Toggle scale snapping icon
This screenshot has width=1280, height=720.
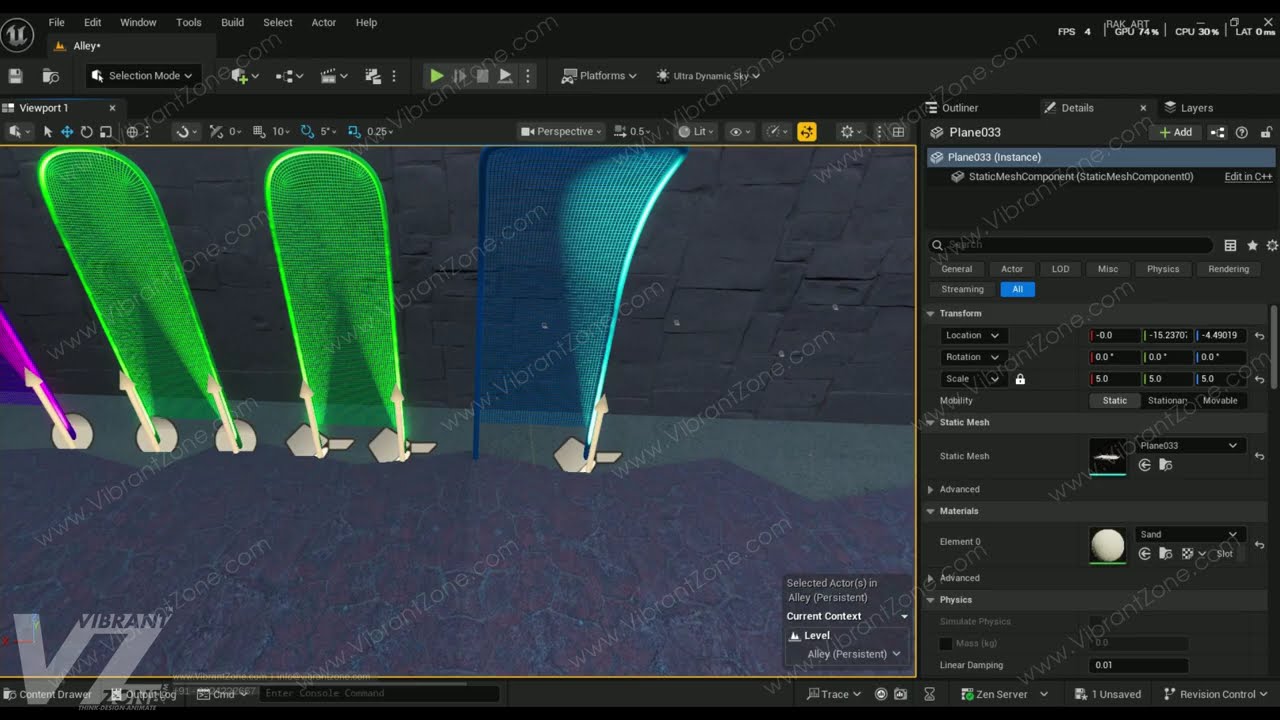click(354, 132)
